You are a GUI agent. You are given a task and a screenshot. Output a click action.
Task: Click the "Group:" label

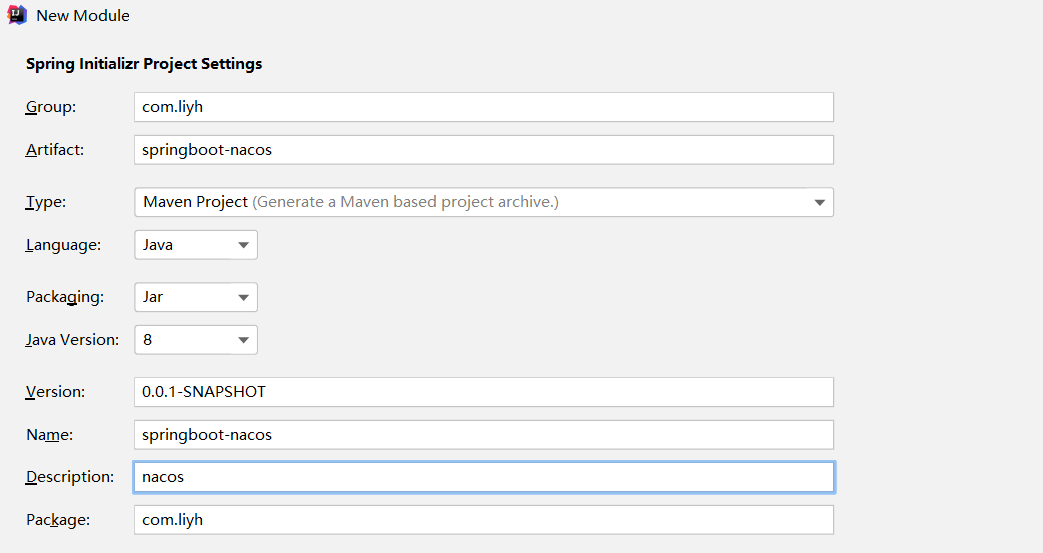click(x=51, y=107)
